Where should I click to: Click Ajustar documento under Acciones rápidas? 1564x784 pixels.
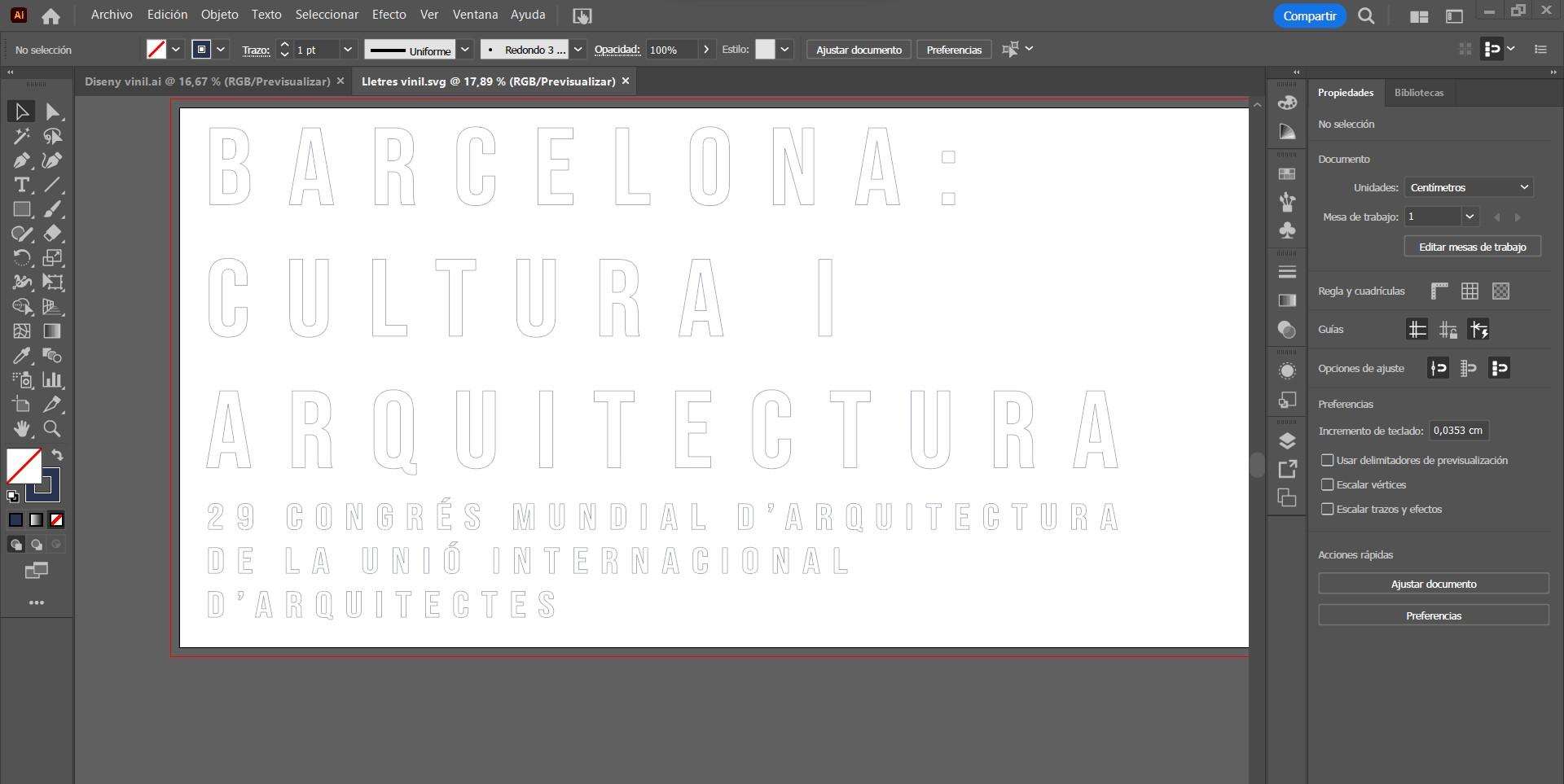pos(1434,584)
